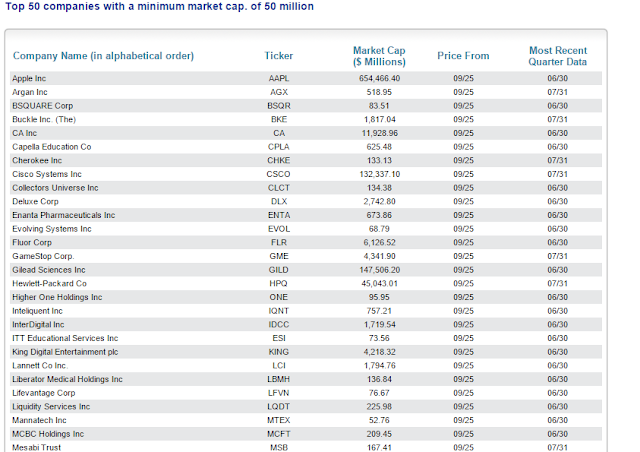Select Lifevantage Corp company name

tap(44, 393)
